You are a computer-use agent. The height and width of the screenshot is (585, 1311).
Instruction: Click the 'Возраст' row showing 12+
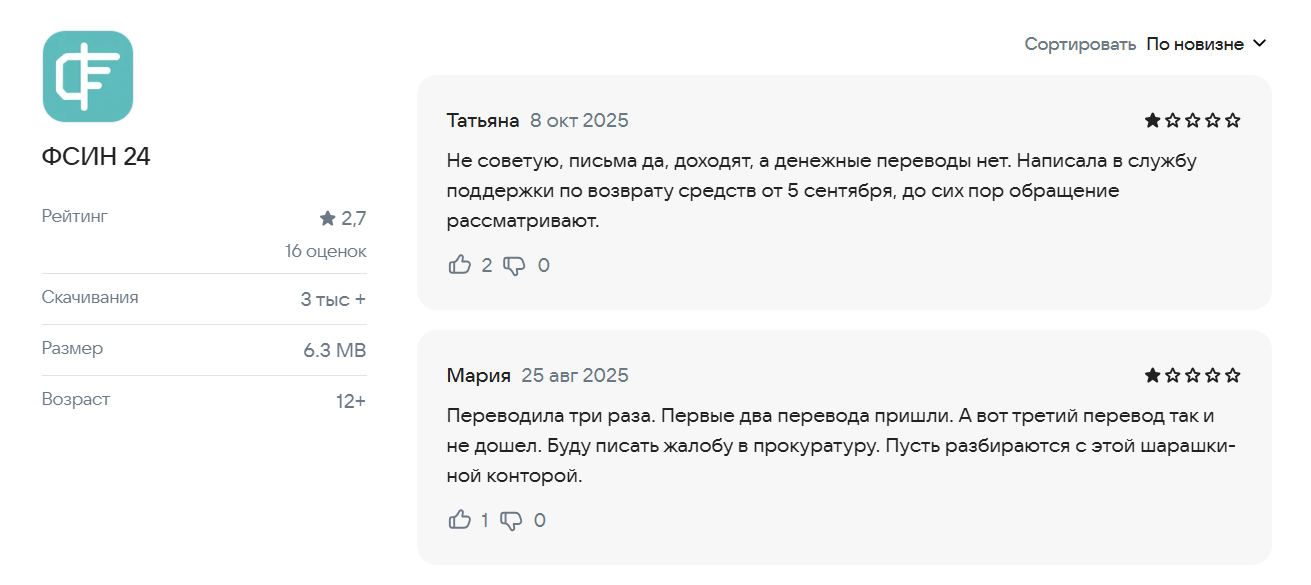tap(204, 400)
